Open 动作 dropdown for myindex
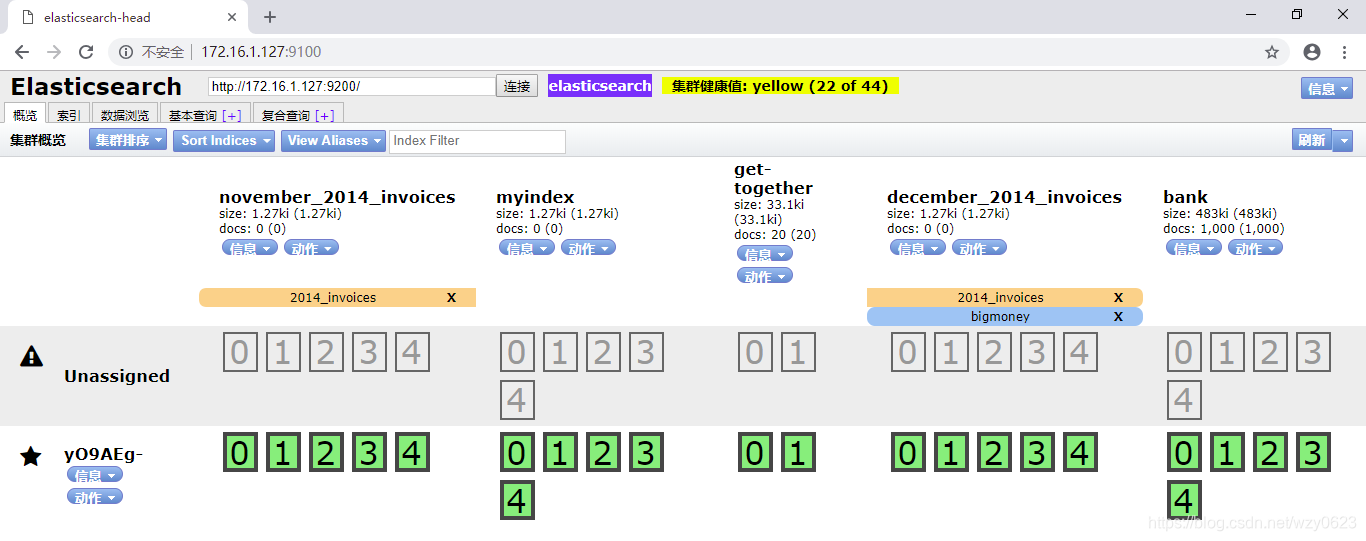1366x541 pixels. coord(588,248)
